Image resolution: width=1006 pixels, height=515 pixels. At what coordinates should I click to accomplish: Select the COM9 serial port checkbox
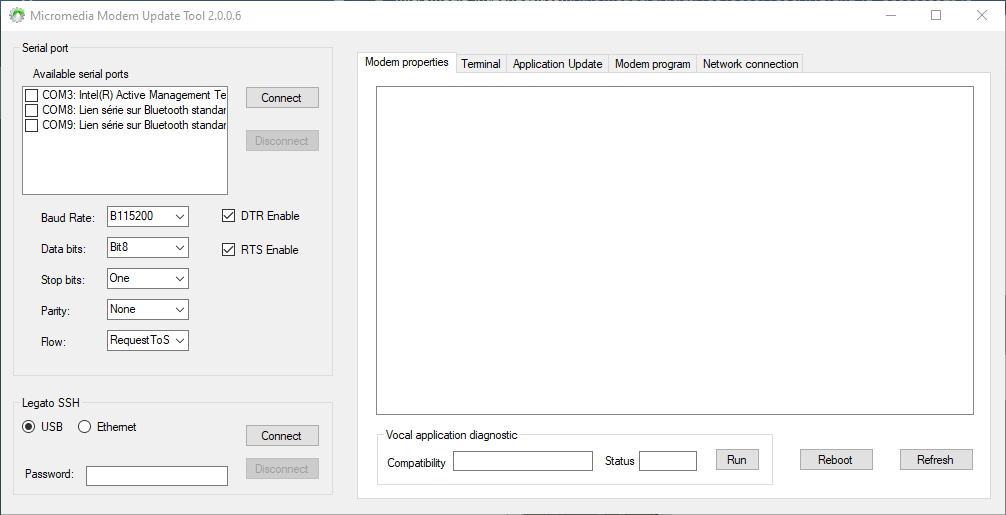click(32, 126)
